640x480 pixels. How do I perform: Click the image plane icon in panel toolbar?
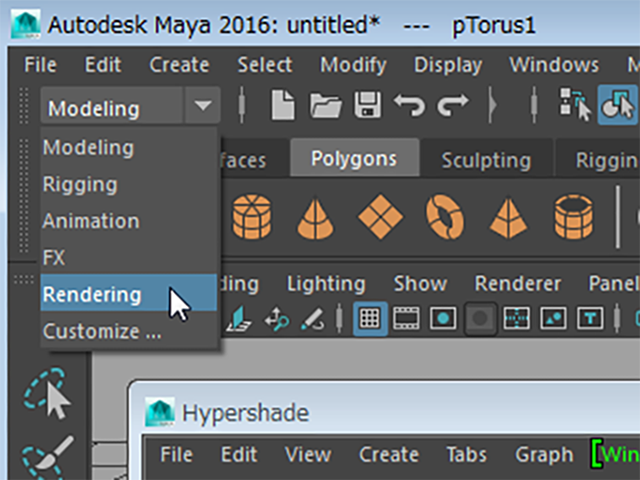click(238, 318)
